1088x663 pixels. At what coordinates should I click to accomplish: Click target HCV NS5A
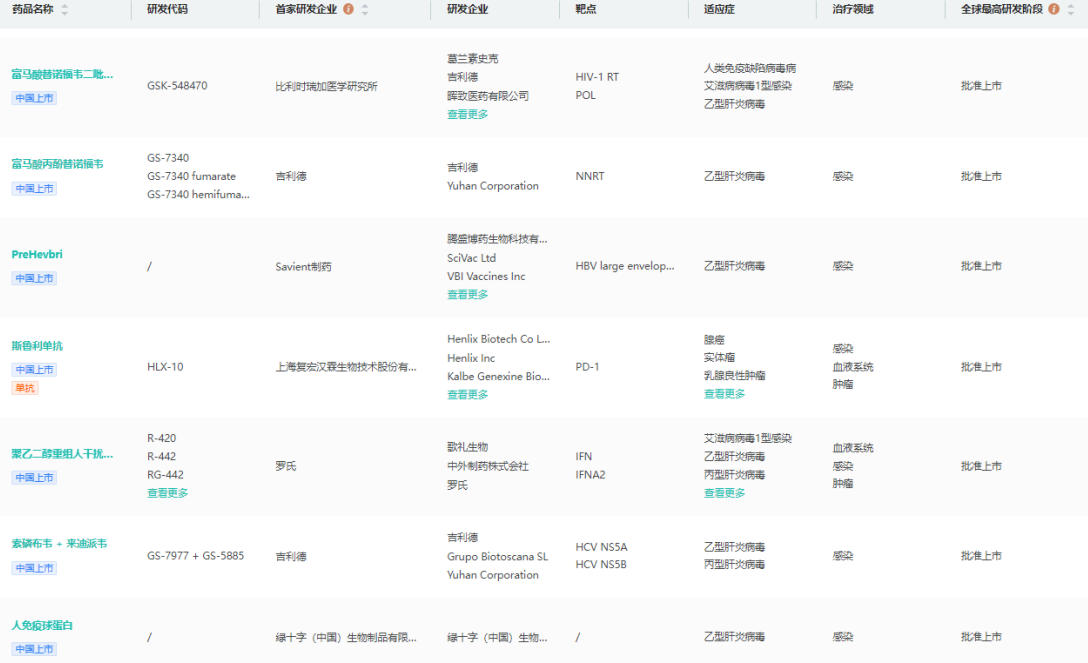[601, 547]
